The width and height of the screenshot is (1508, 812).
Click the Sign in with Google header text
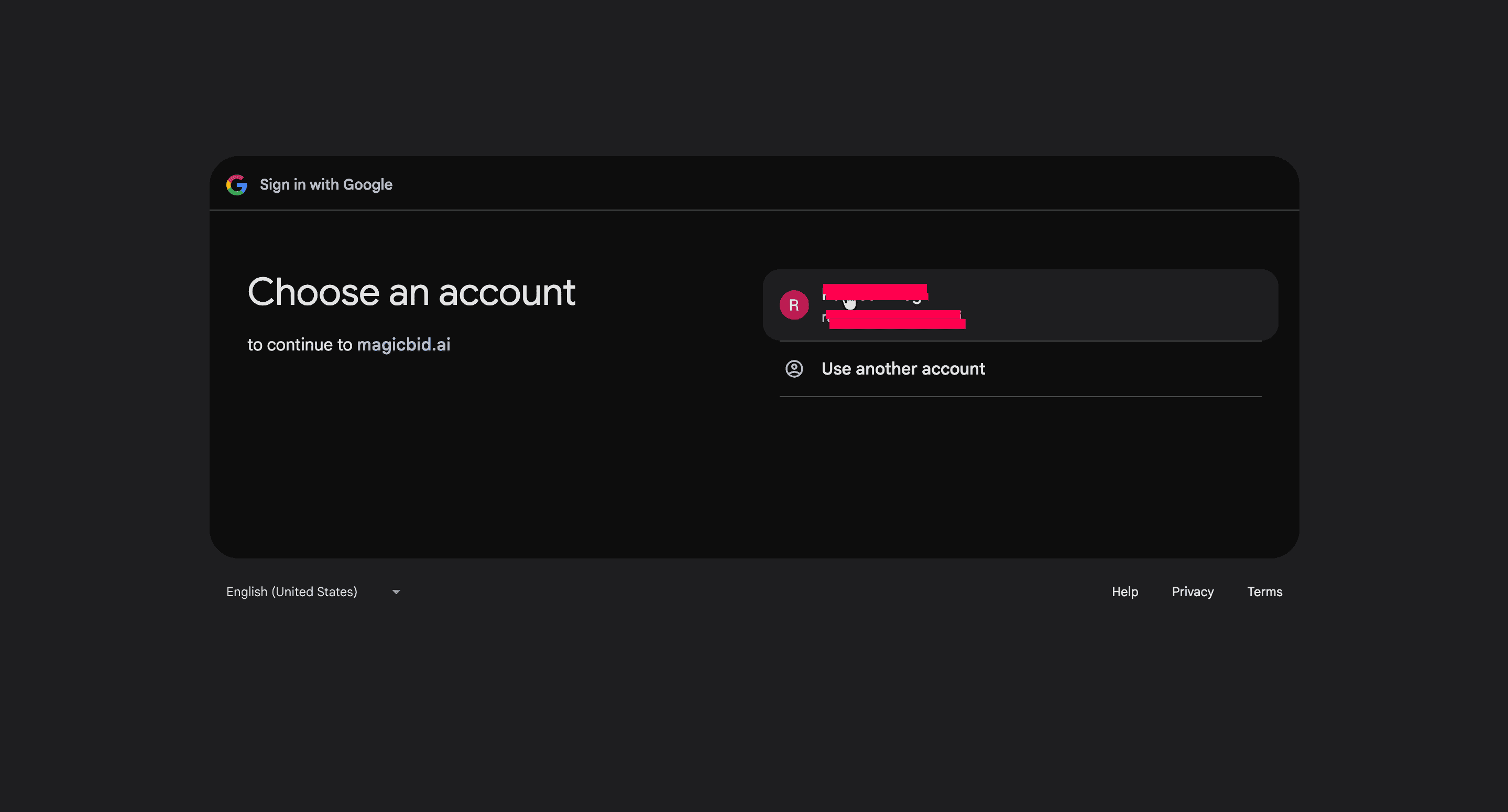tap(326, 184)
